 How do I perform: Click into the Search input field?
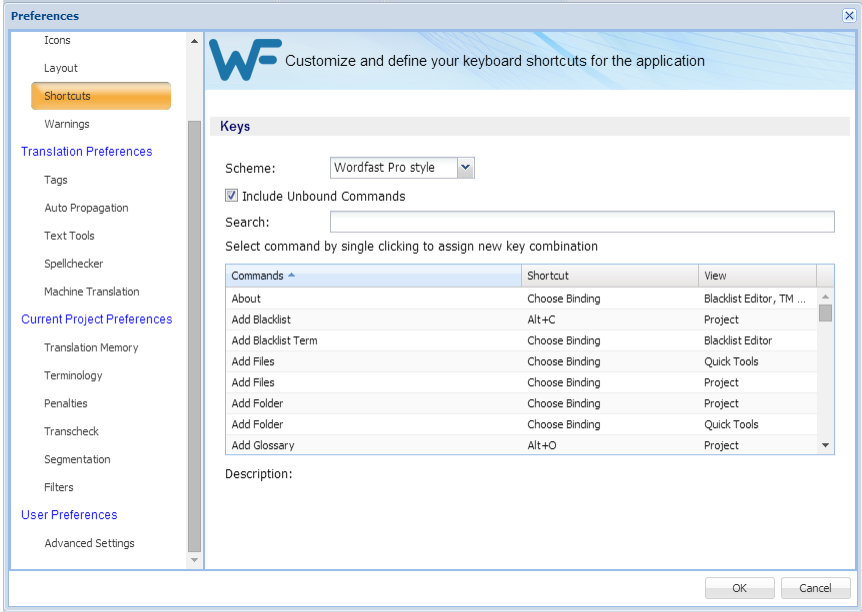pyautogui.click(x=582, y=222)
